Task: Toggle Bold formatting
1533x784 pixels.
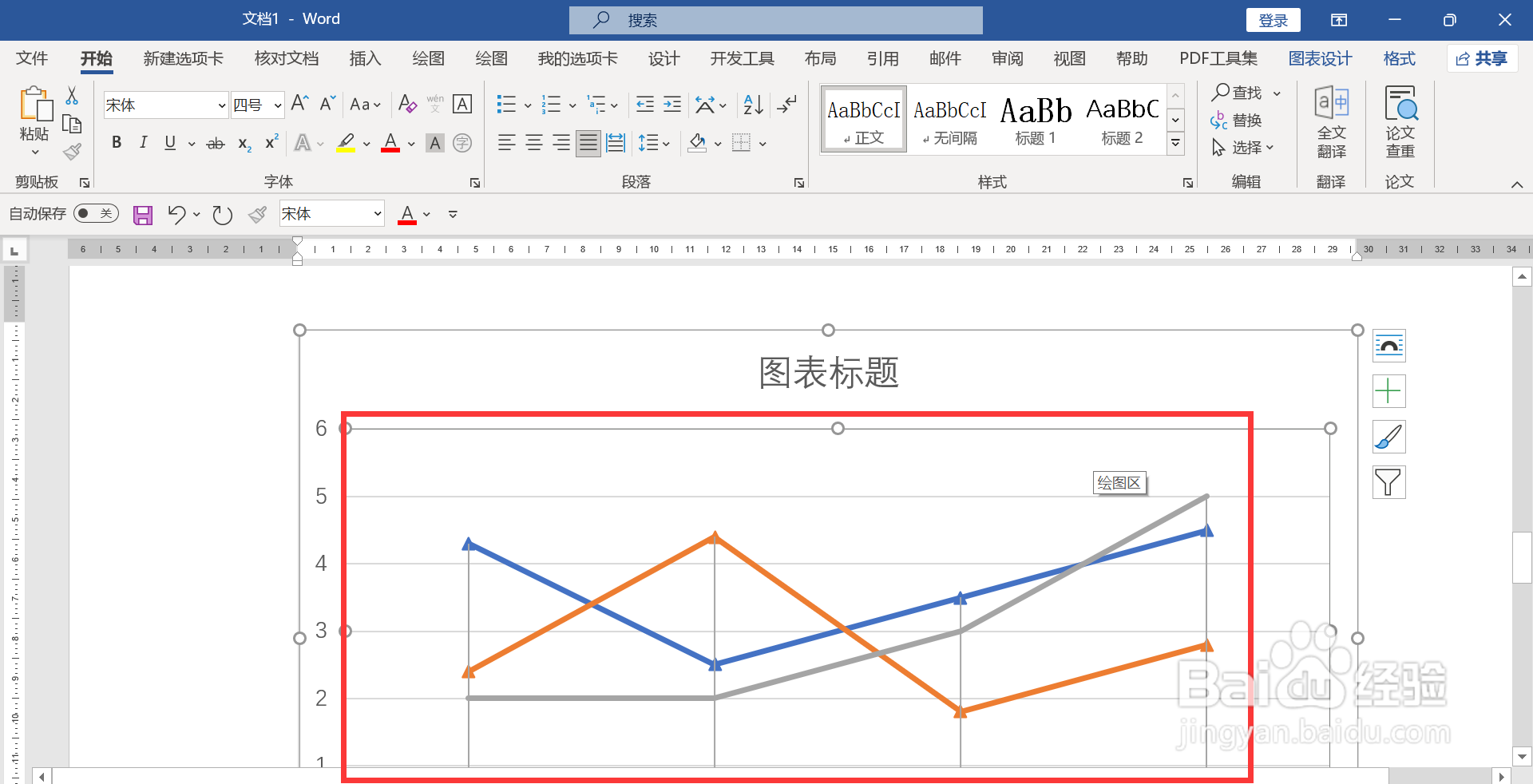Action: 117,143
